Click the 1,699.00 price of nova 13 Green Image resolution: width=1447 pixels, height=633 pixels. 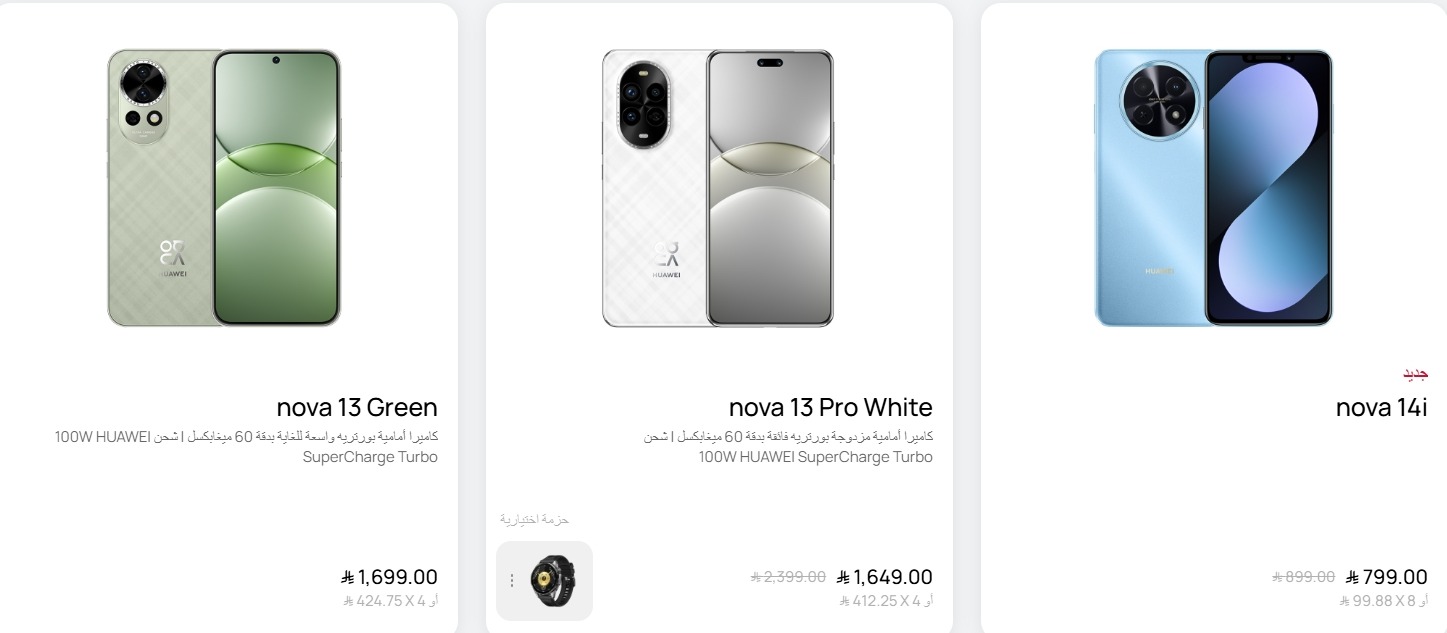coord(389,577)
